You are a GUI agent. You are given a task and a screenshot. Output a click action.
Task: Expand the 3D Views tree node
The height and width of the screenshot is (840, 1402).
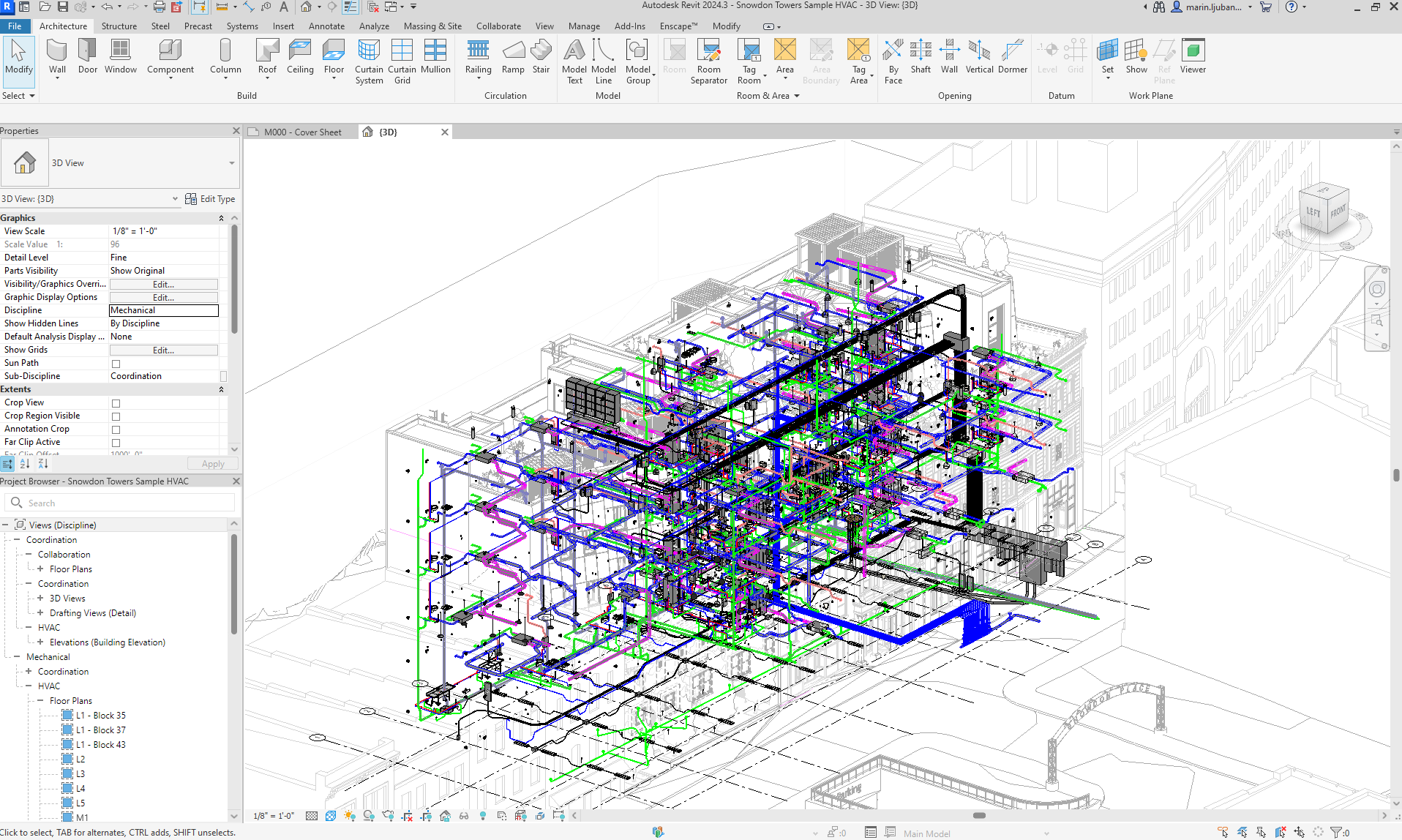point(40,599)
